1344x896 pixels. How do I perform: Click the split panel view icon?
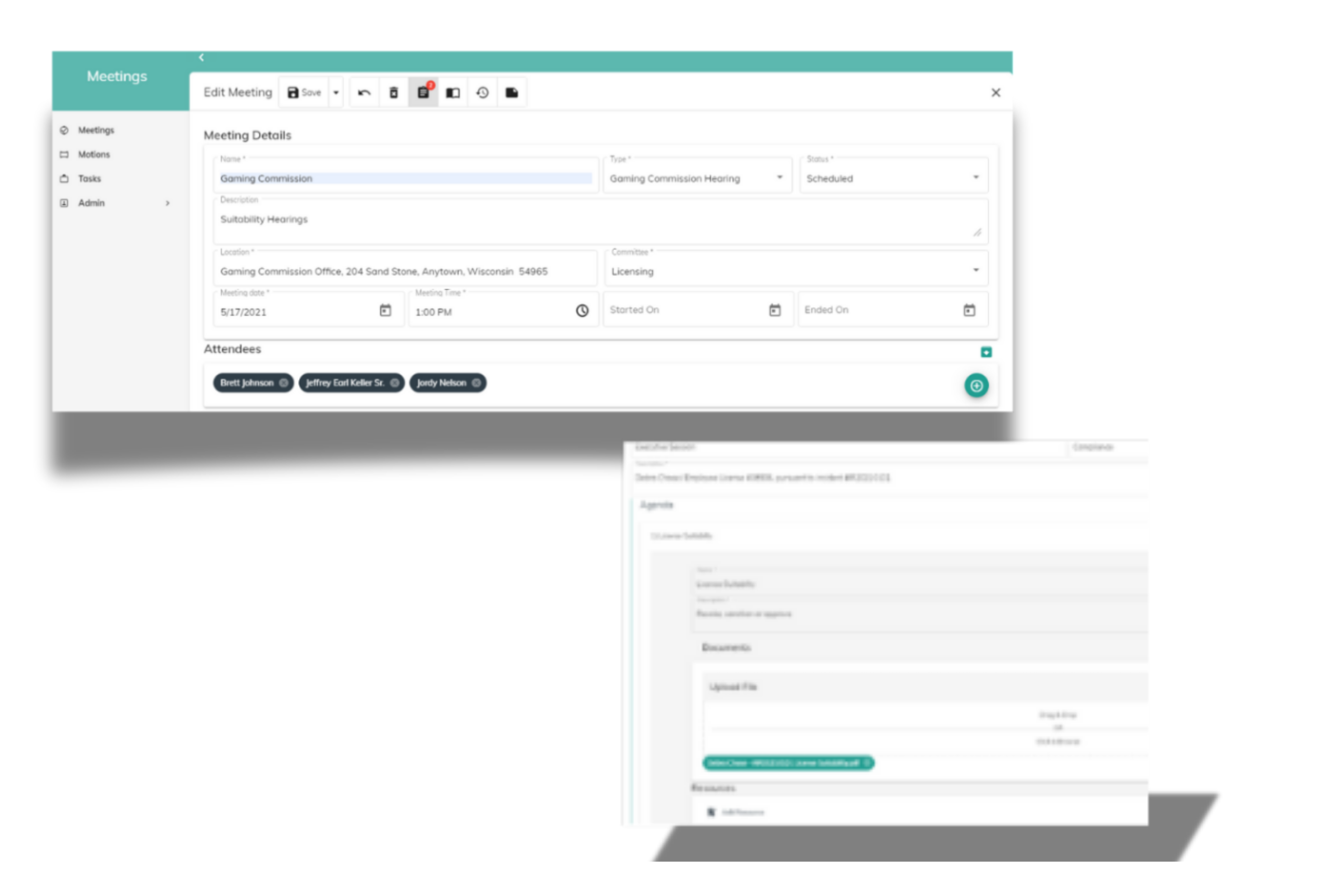click(x=453, y=92)
